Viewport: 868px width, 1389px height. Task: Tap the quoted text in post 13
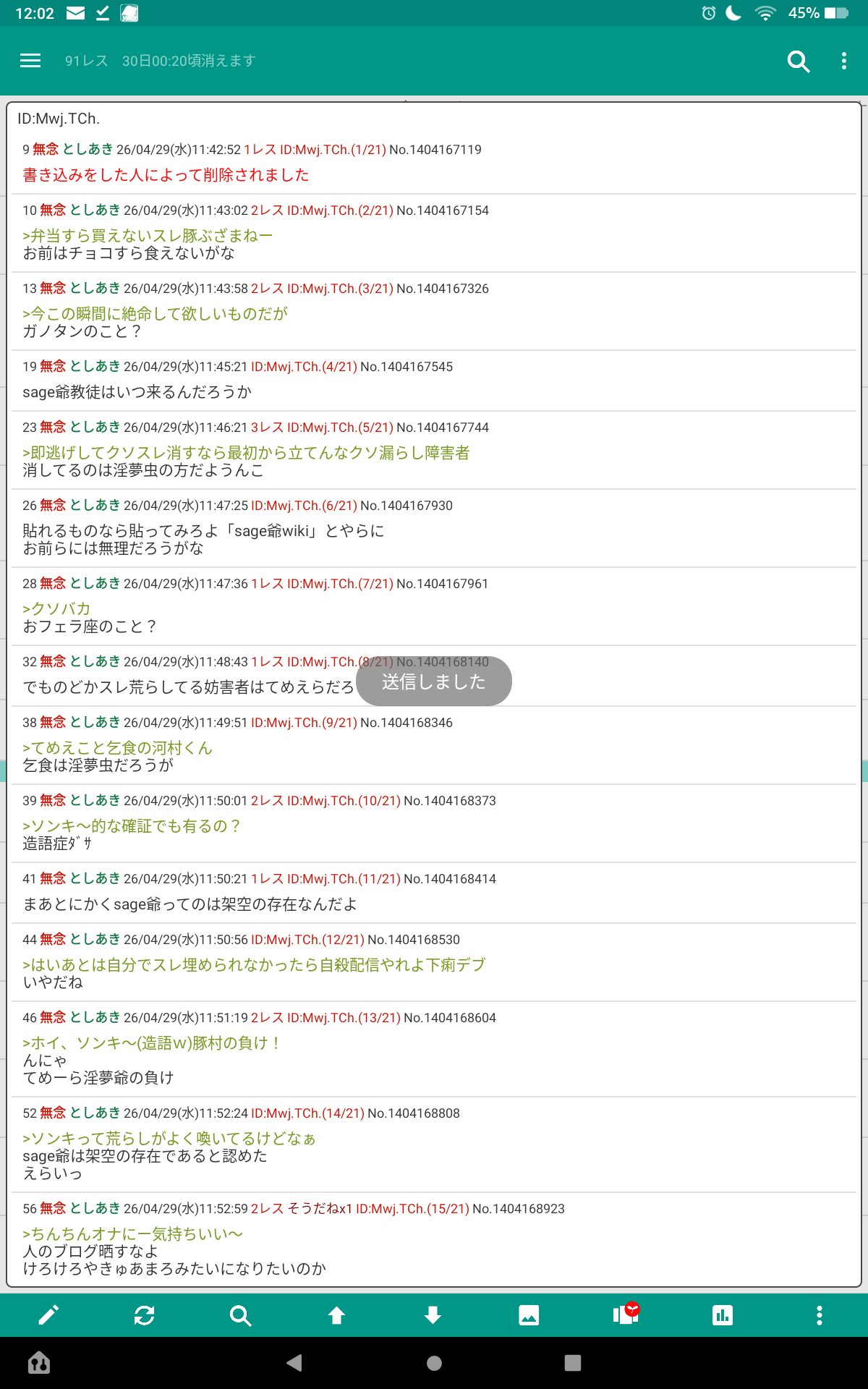[x=155, y=313]
